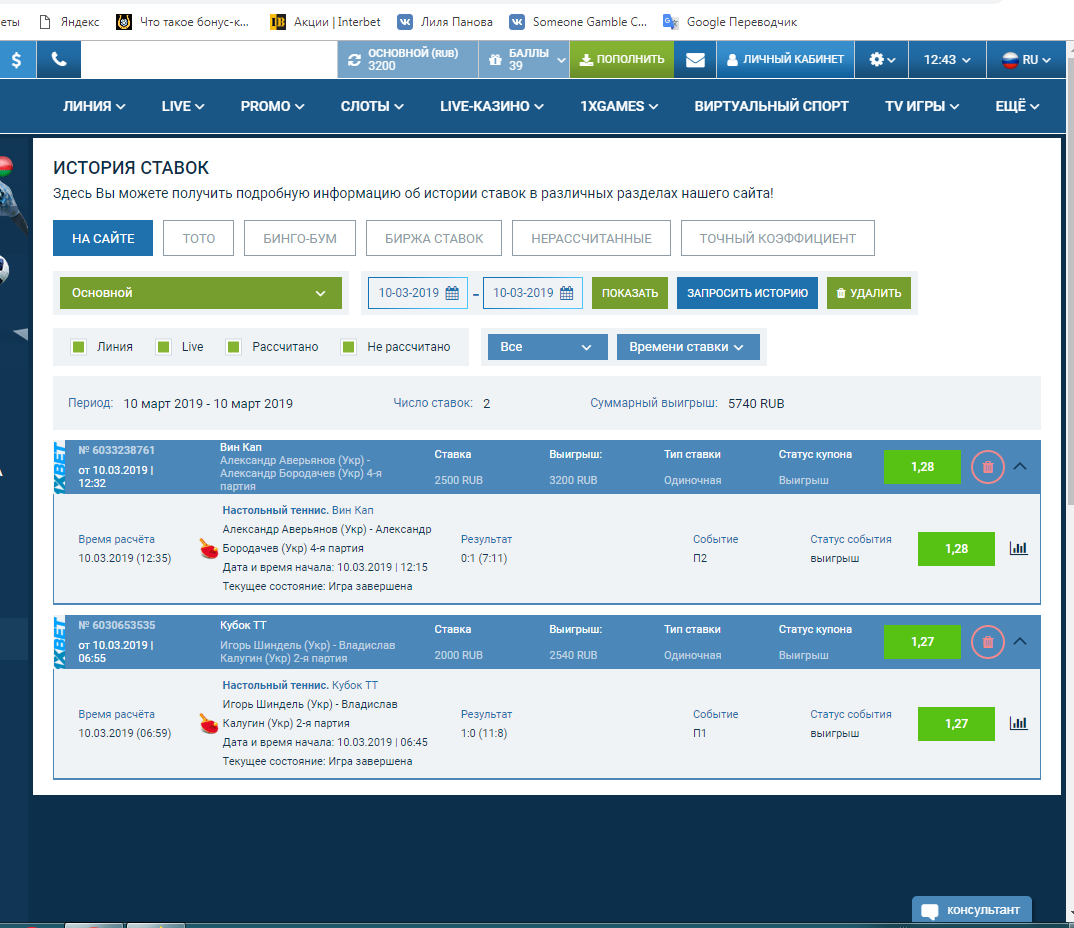Image resolution: width=1074 pixels, height=928 pixels.
Task: Click the ПОКАЗАТЬ button
Action: tap(629, 293)
